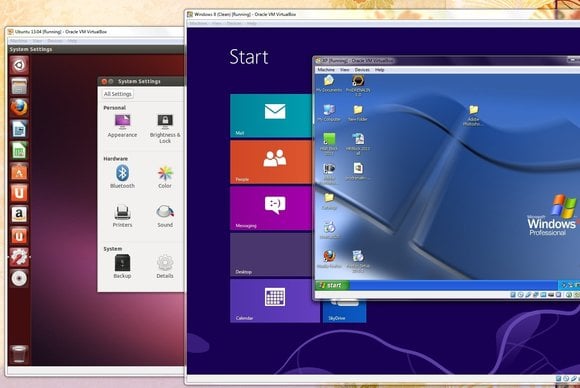This screenshot has width=580, height=388.
Task: Open the Color hardware settings
Action: click(165, 177)
